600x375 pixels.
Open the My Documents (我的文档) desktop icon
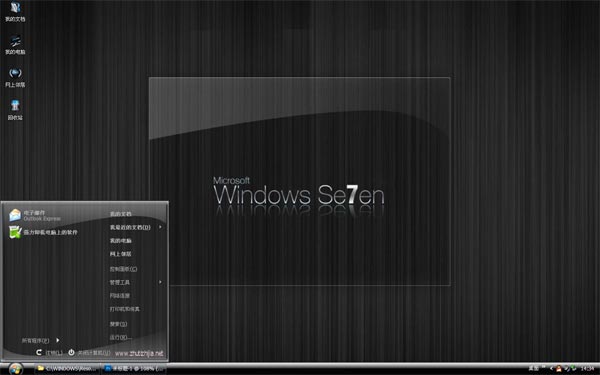(15, 11)
